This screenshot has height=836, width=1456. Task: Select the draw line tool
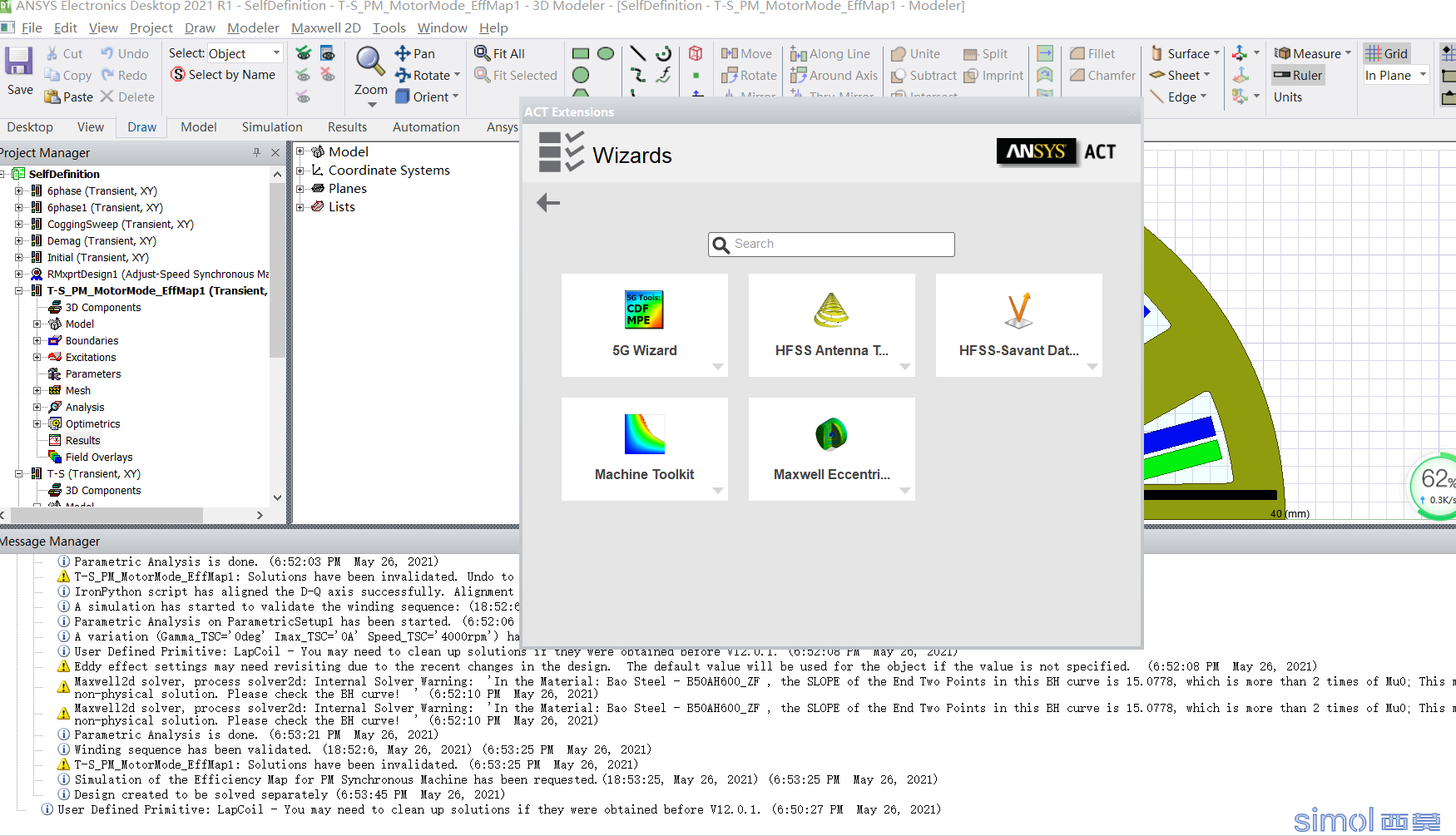637,53
